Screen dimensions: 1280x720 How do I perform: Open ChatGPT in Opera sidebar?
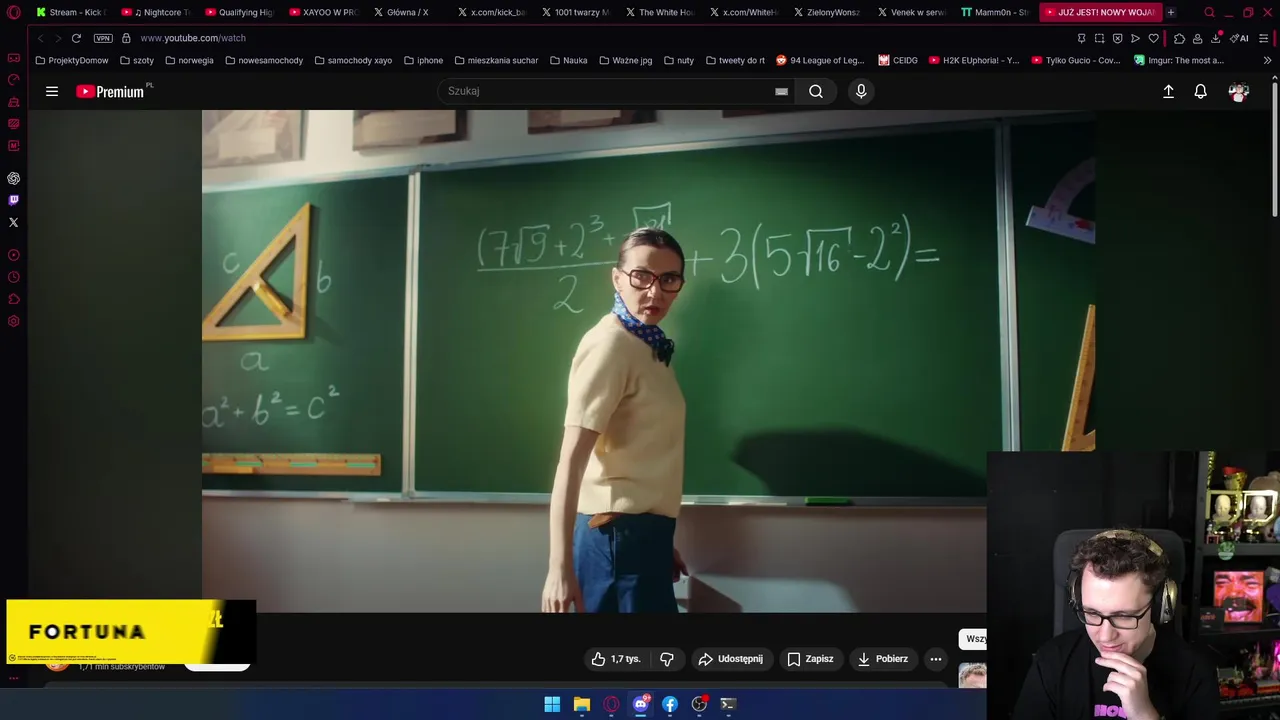(13, 178)
